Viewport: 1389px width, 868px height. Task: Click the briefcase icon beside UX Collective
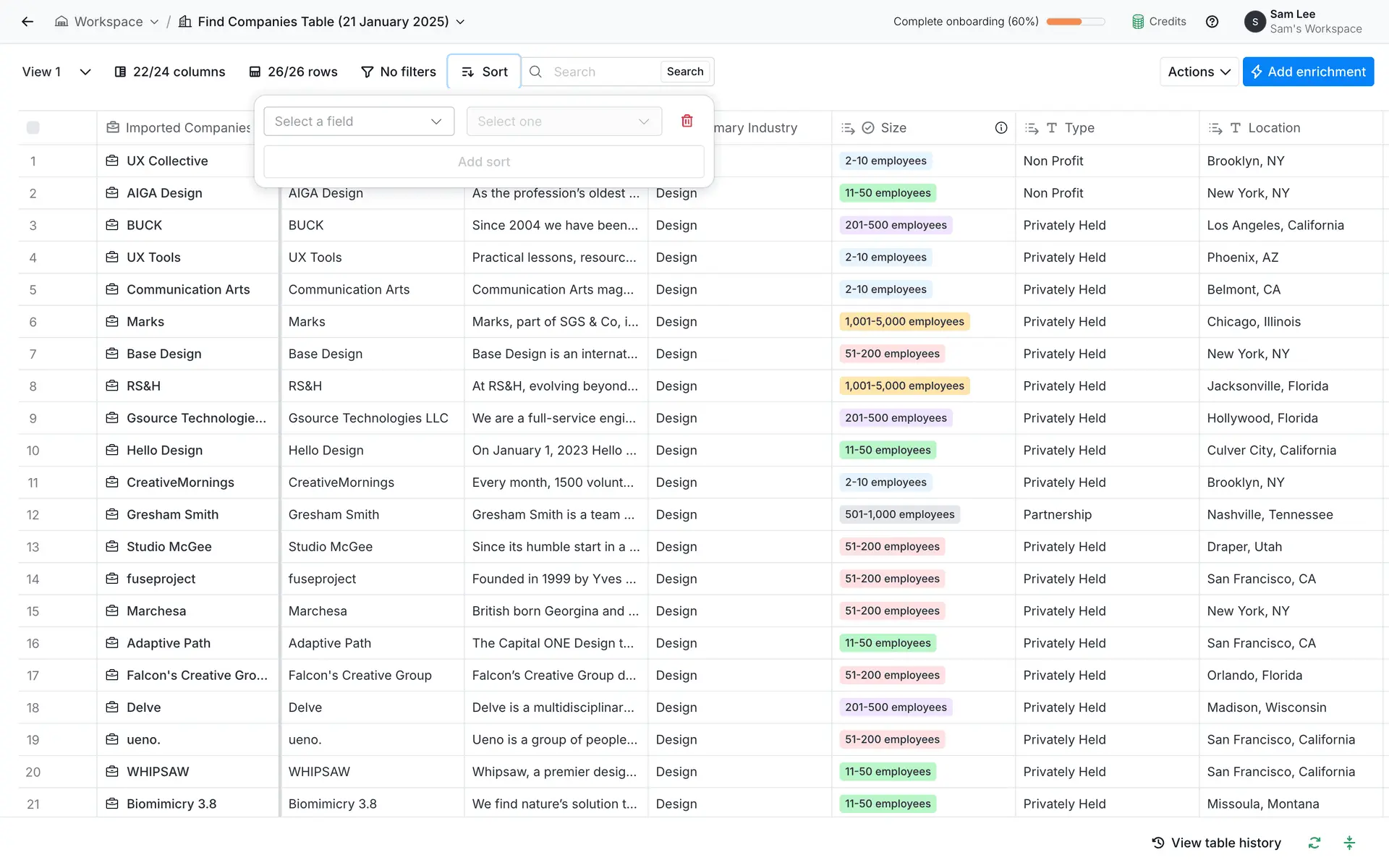(112, 161)
